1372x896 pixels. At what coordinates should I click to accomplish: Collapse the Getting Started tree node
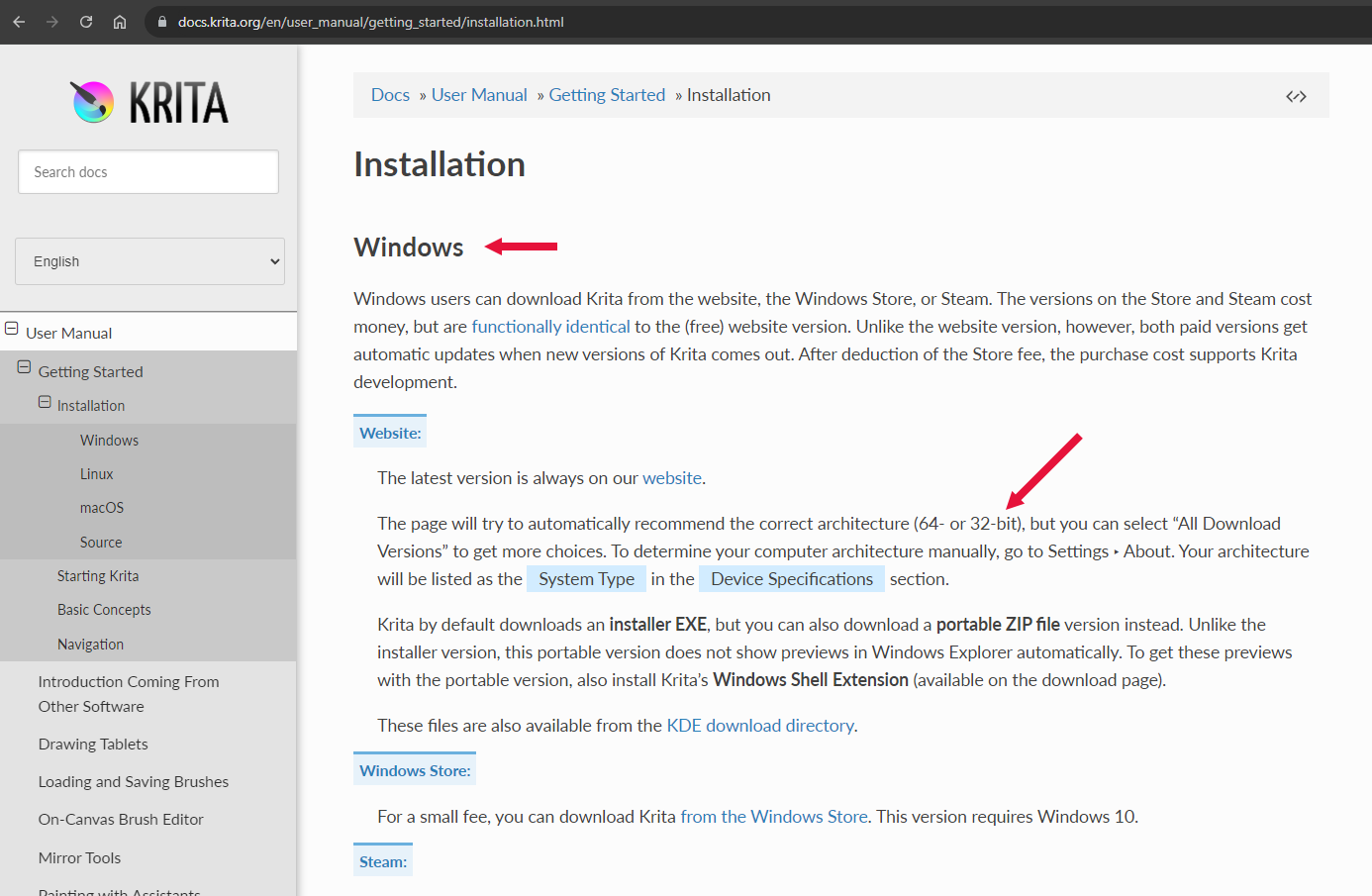click(24, 368)
